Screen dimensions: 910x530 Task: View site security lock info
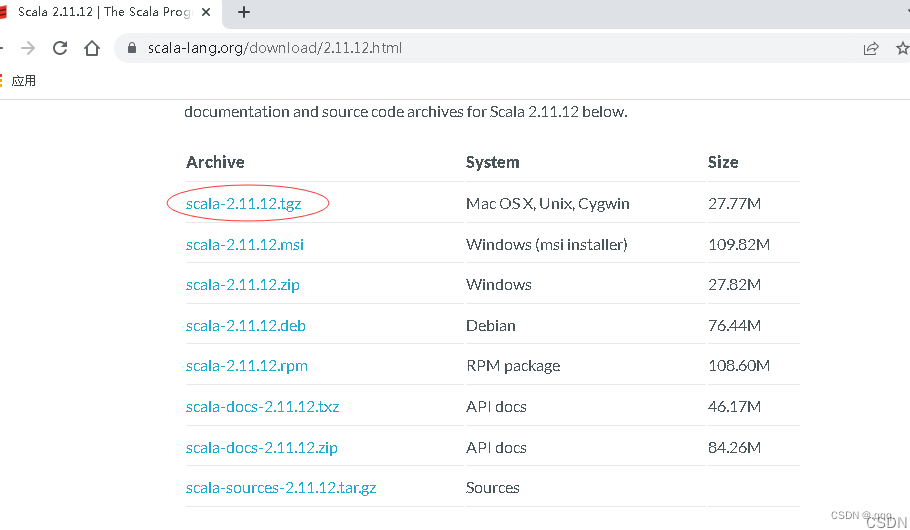pos(132,48)
